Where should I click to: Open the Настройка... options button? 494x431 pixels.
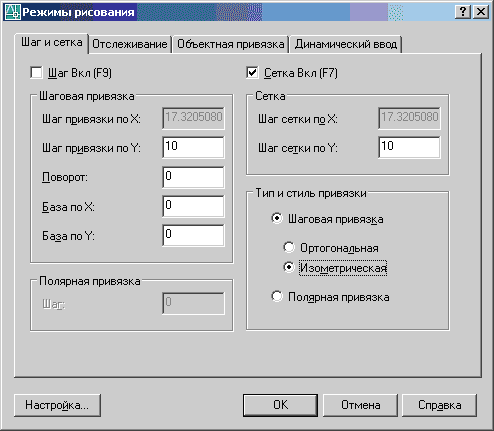(57, 405)
